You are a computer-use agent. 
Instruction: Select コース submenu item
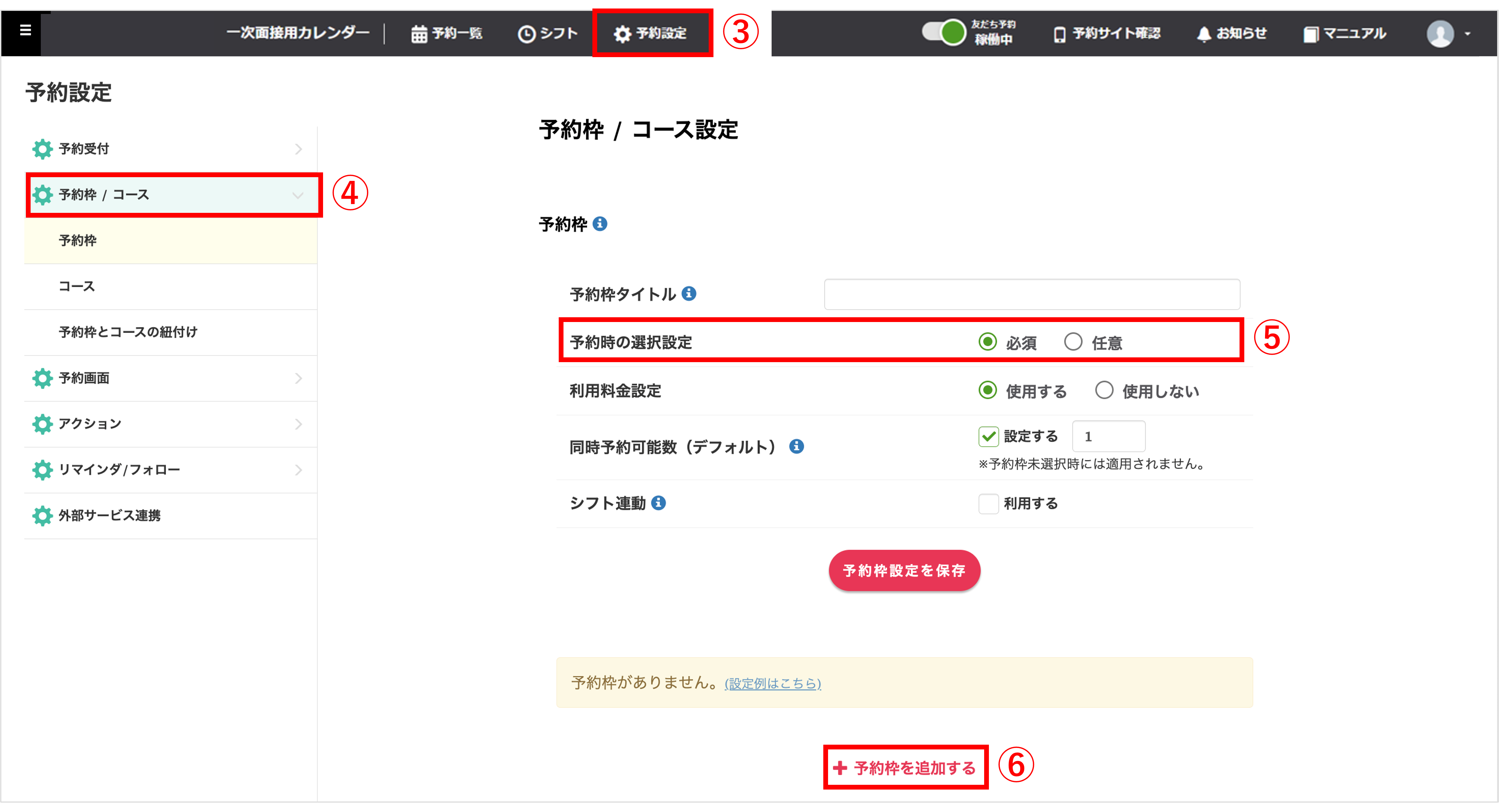[170, 287]
